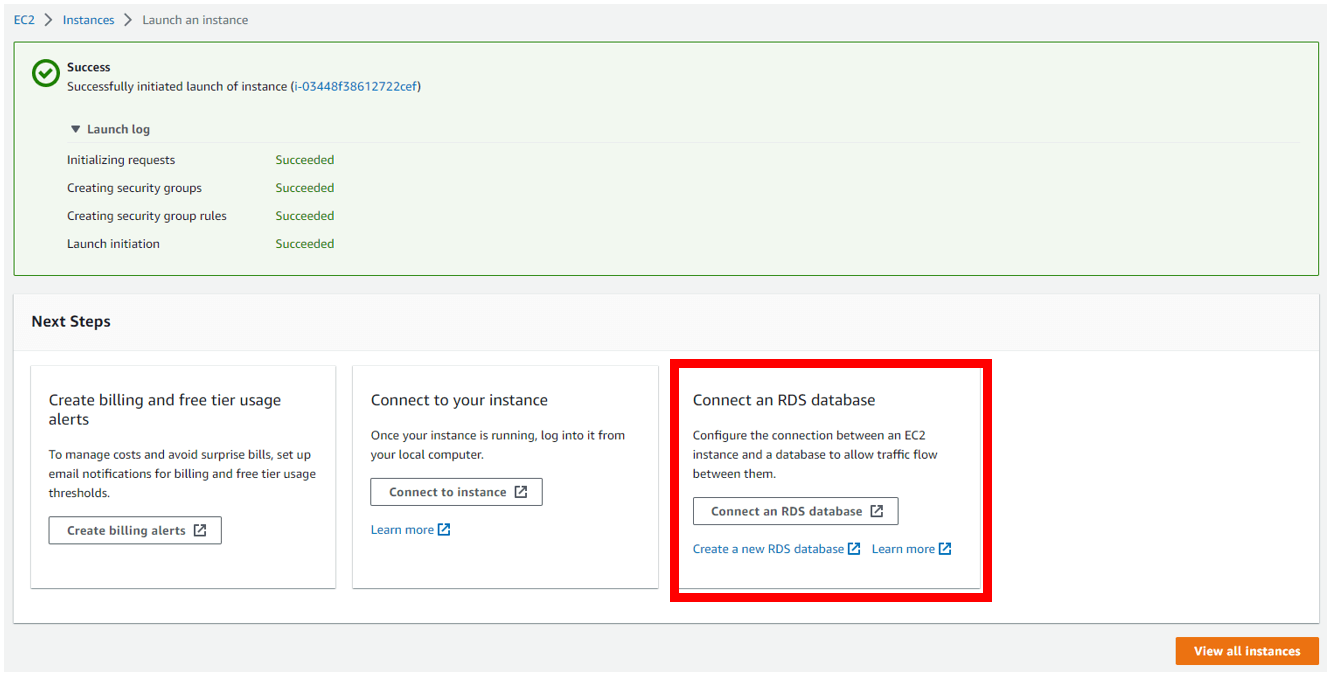Image resolution: width=1333 pixels, height=682 pixels.
Task: Click external-link icon on Create billing alerts
Action: coord(200,530)
